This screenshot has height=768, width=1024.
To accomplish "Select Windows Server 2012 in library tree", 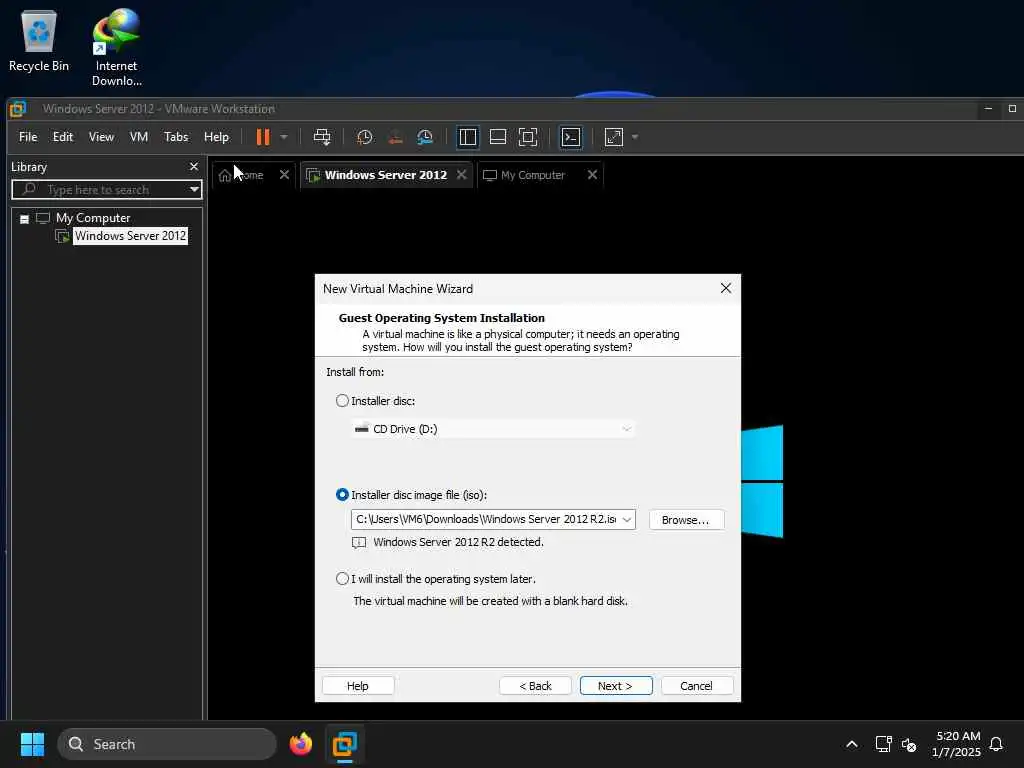I will [x=130, y=236].
